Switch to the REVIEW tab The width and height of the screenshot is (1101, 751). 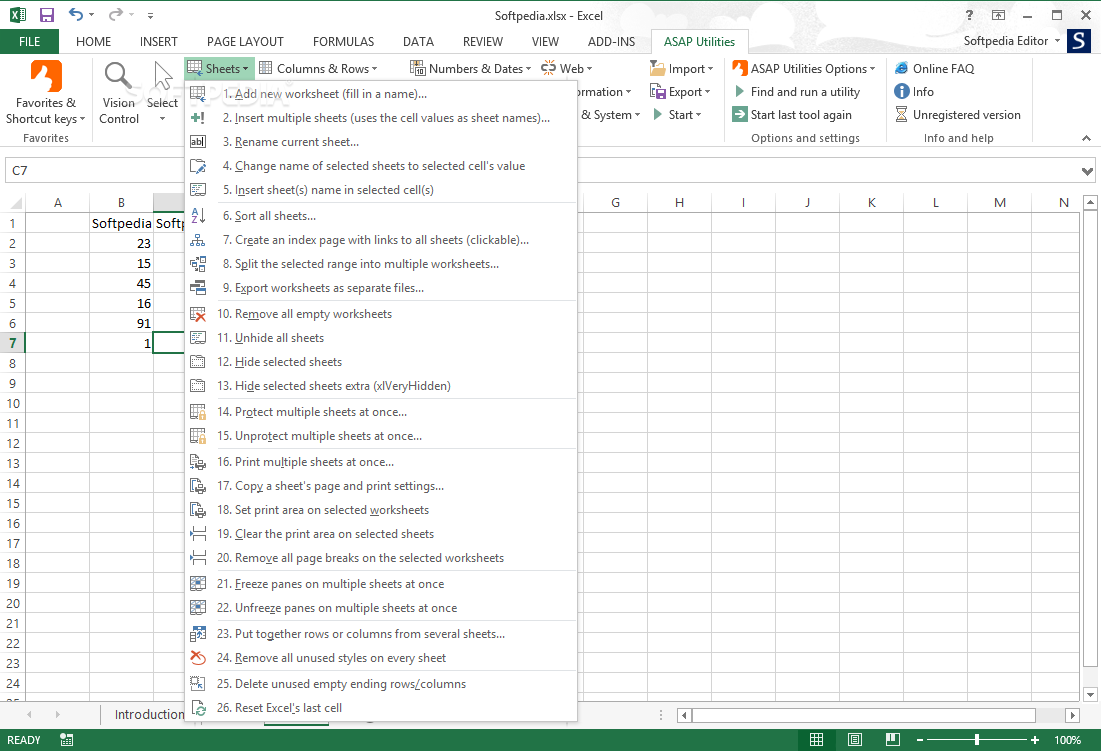[483, 41]
